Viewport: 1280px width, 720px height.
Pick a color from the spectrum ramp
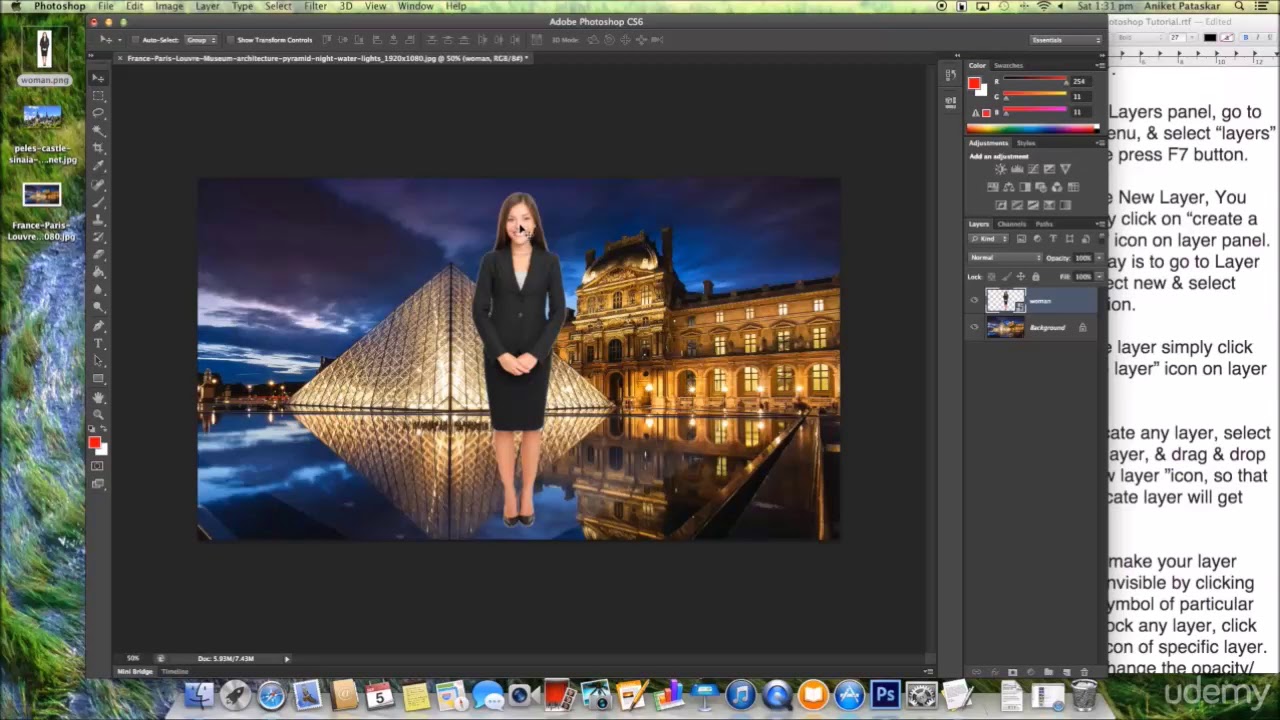[1033, 128]
